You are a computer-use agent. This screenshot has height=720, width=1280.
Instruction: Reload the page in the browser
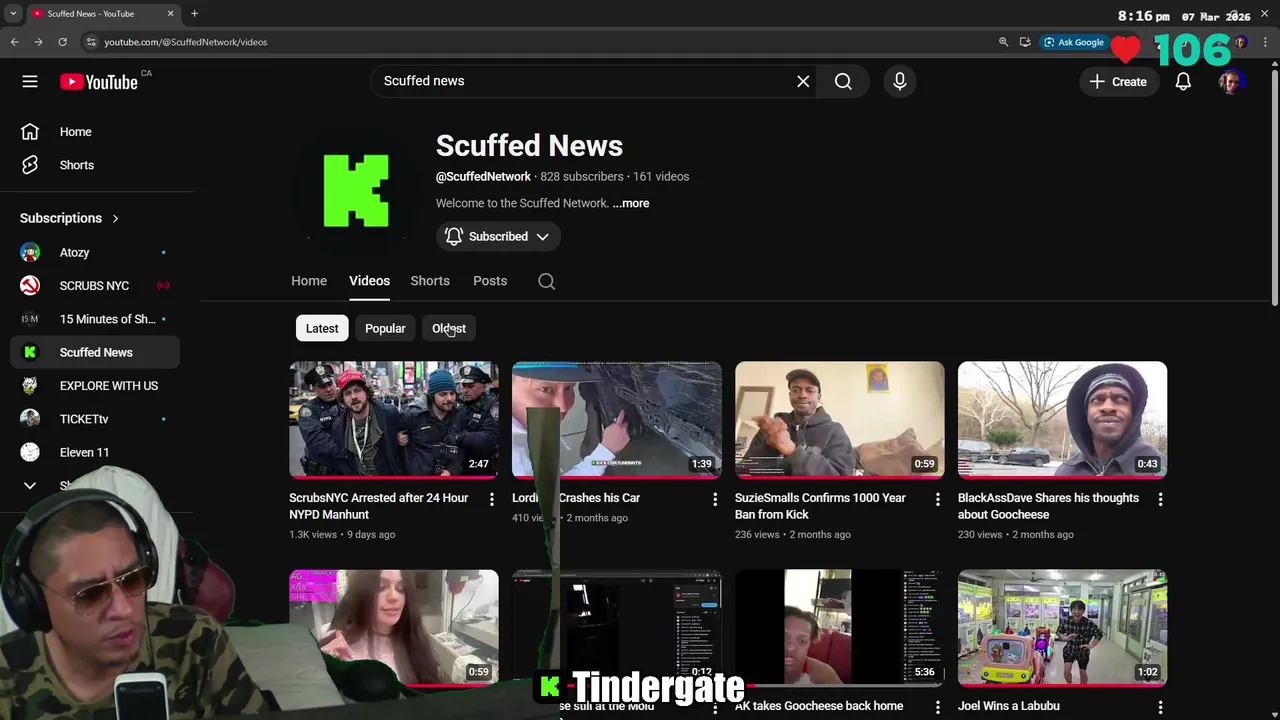point(62,42)
